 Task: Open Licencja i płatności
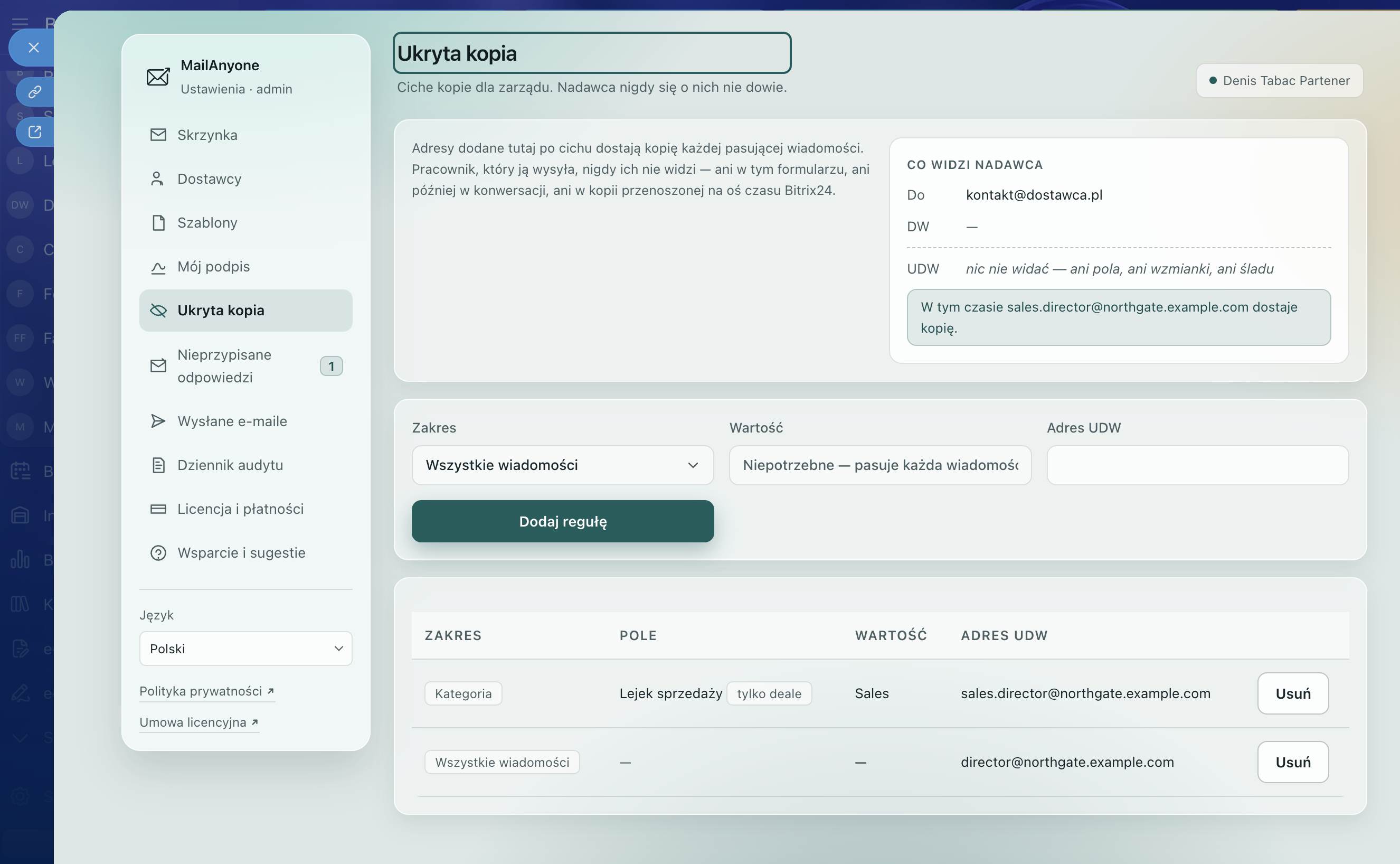(245, 509)
